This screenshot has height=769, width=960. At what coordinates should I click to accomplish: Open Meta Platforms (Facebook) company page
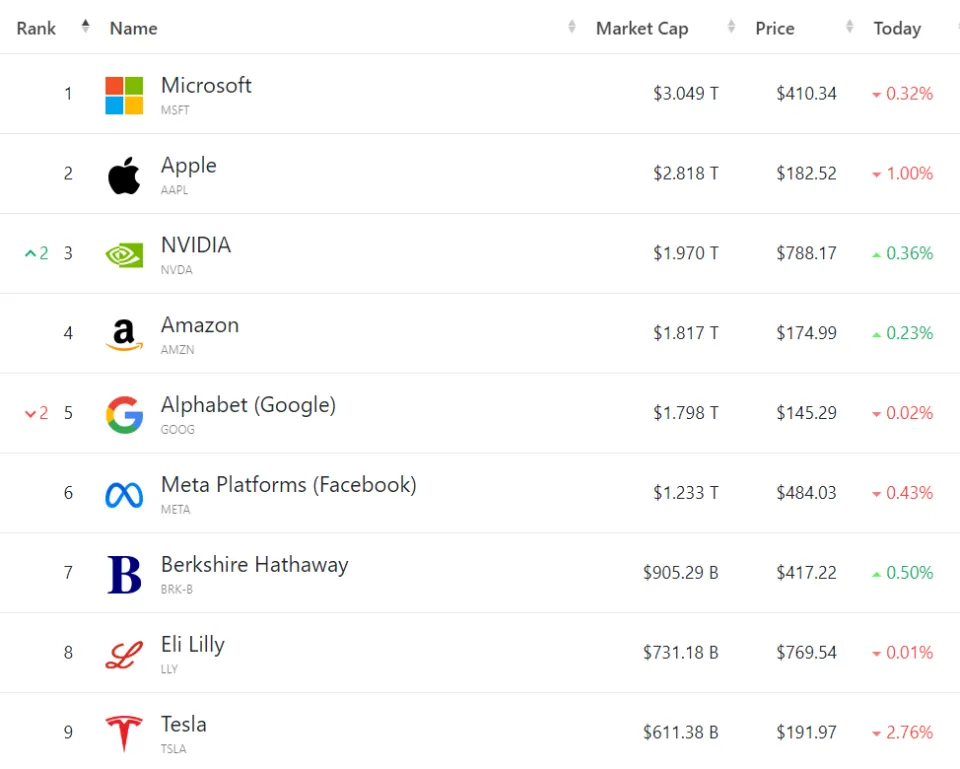tap(288, 485)
